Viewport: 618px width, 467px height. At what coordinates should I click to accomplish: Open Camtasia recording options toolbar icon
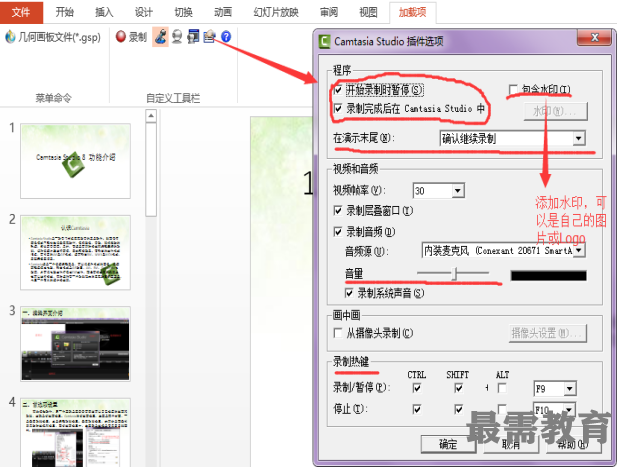[x=209, y=37]
